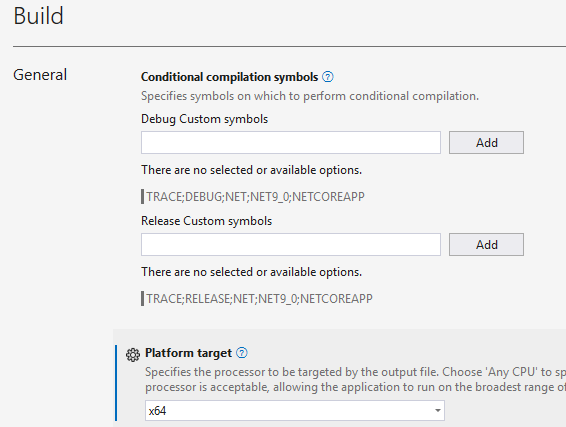Click Add button for Release Custom symbols
The height and width of the screenshot is (427, 566).
tap(486, 244)
